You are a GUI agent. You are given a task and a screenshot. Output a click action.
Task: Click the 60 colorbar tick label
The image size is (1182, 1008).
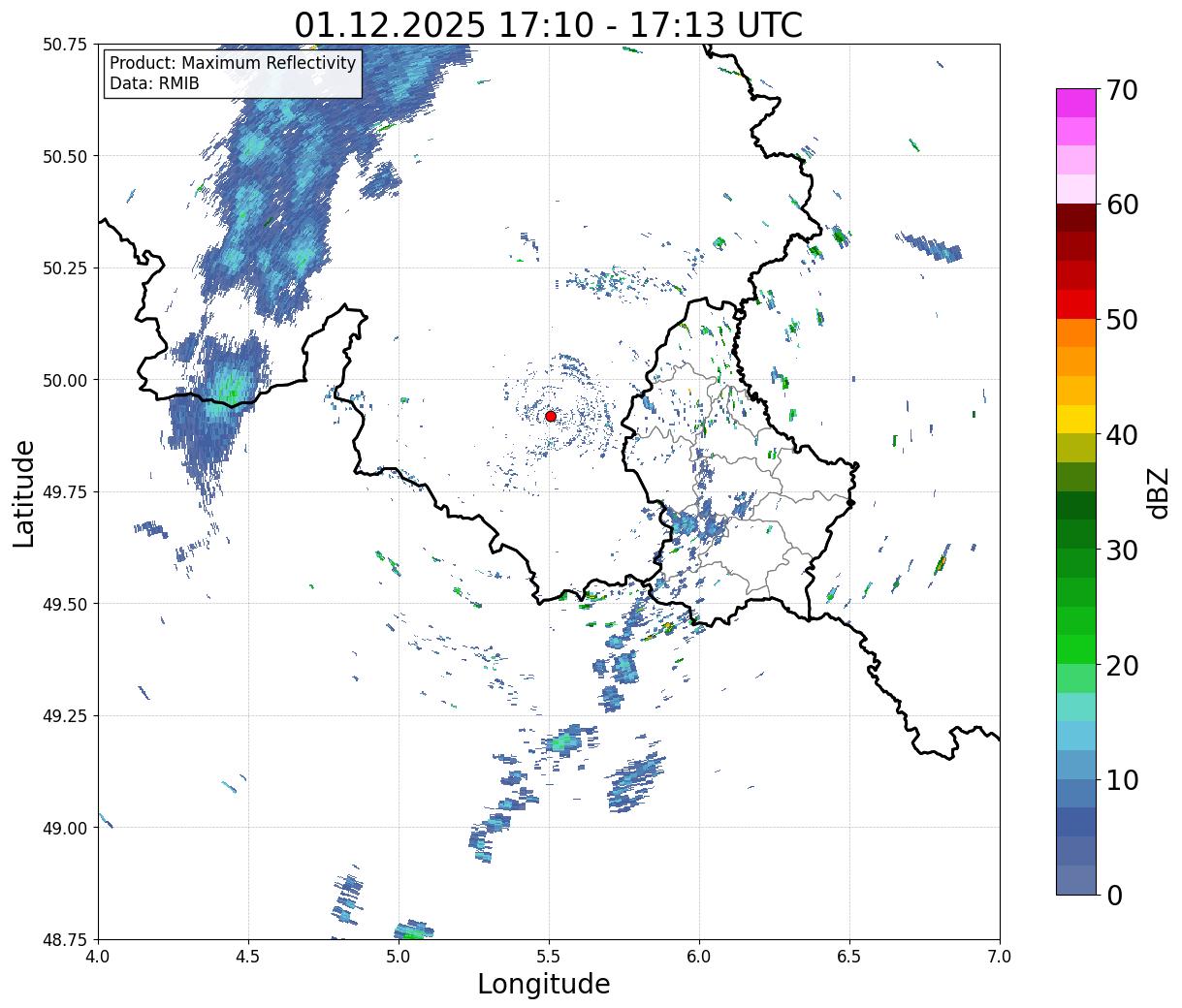[1123, 205]
